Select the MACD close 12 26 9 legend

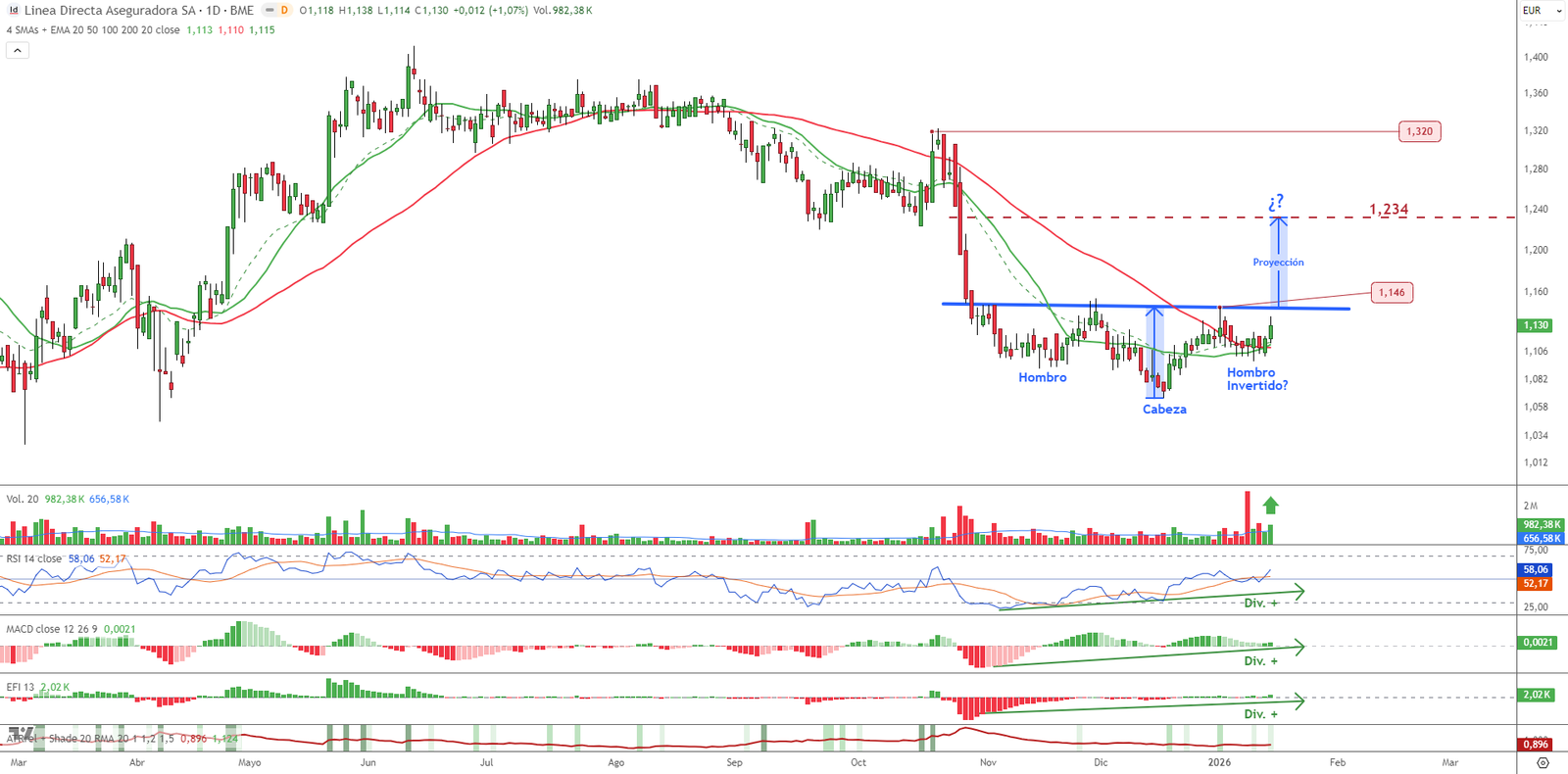(51, 629)
